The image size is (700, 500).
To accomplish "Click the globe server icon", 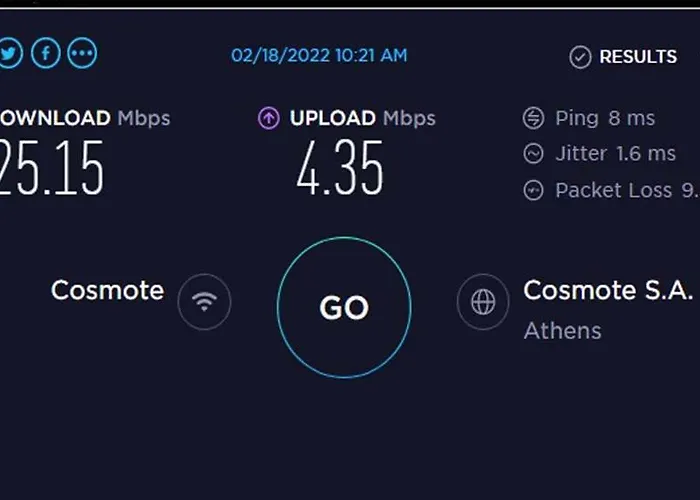I will tap(483, 302).
